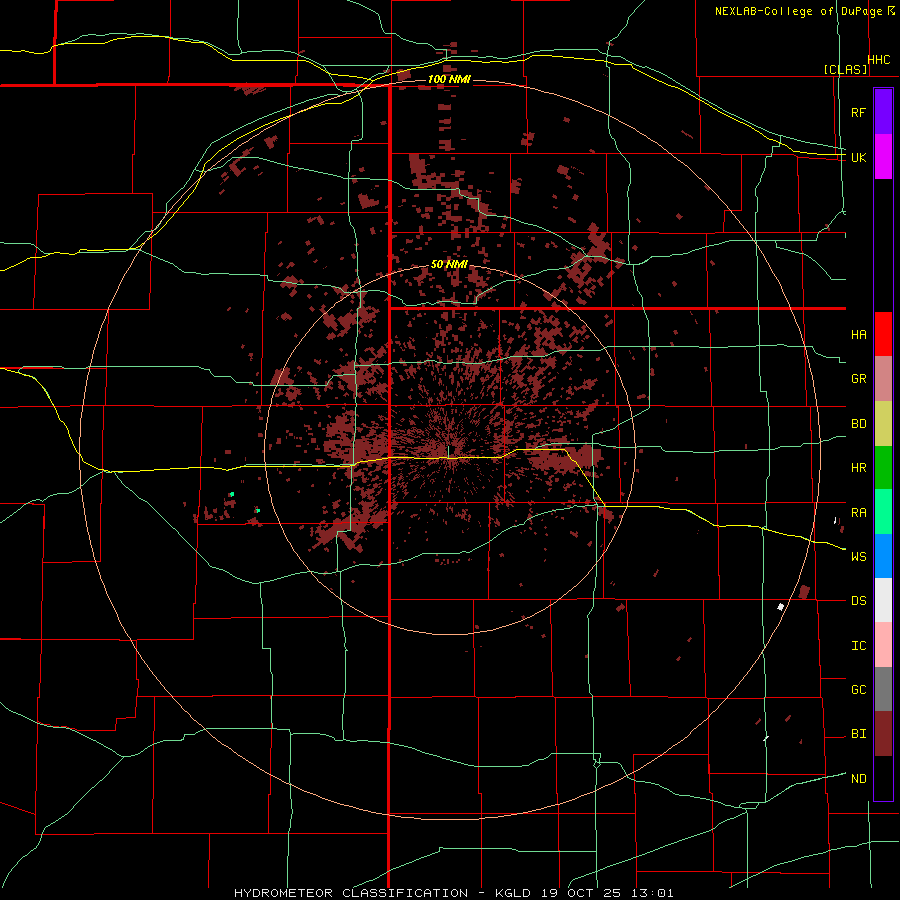This screenshot has height=900, width=900.
Task: Click the HR green legend color block
Action: pyautogui.click(x=883, y=468)
